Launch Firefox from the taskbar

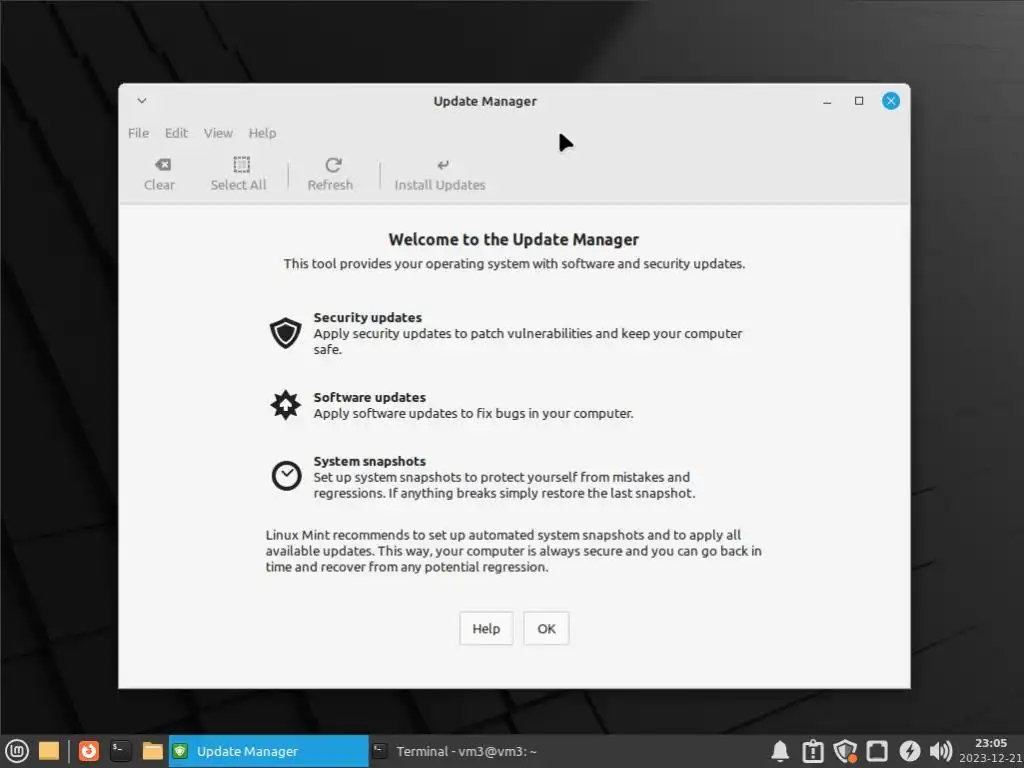click(89, 751)
